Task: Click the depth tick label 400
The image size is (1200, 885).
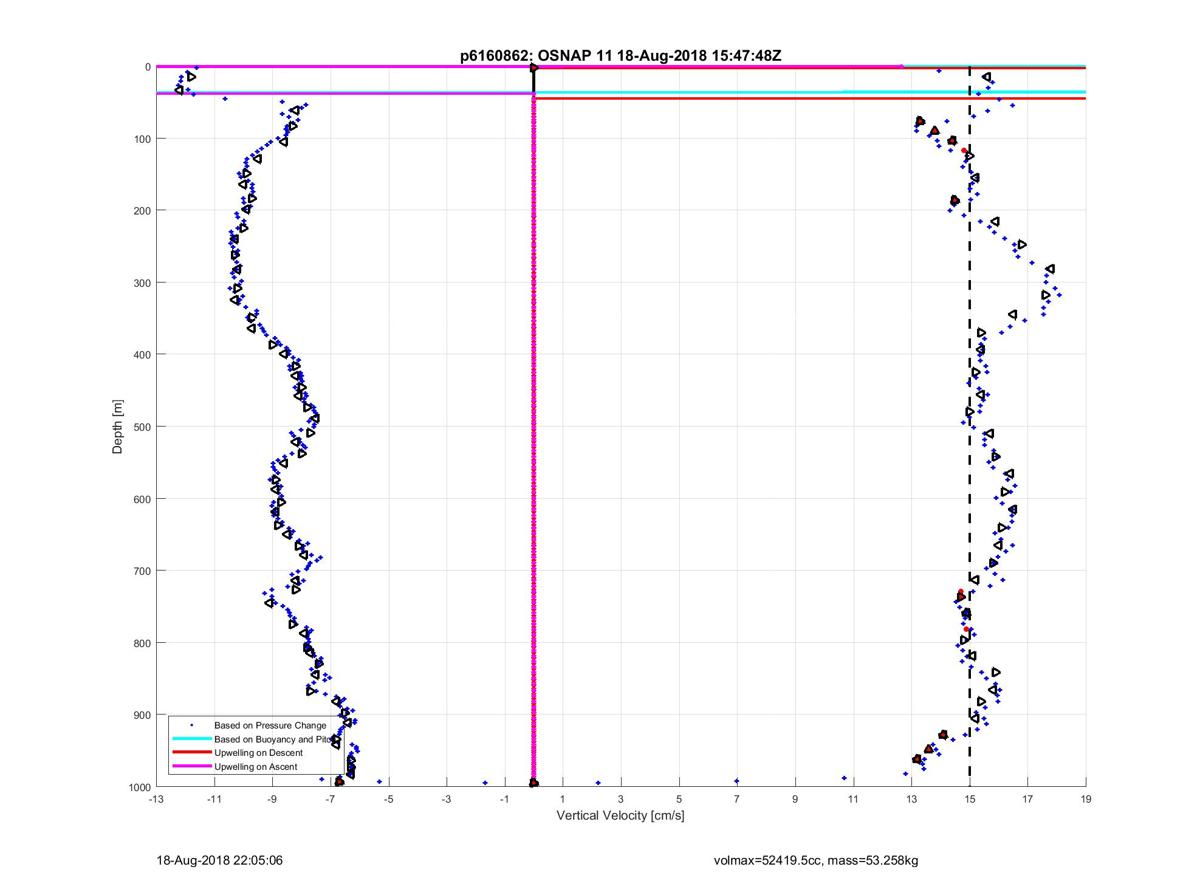Action: (141, 355)
